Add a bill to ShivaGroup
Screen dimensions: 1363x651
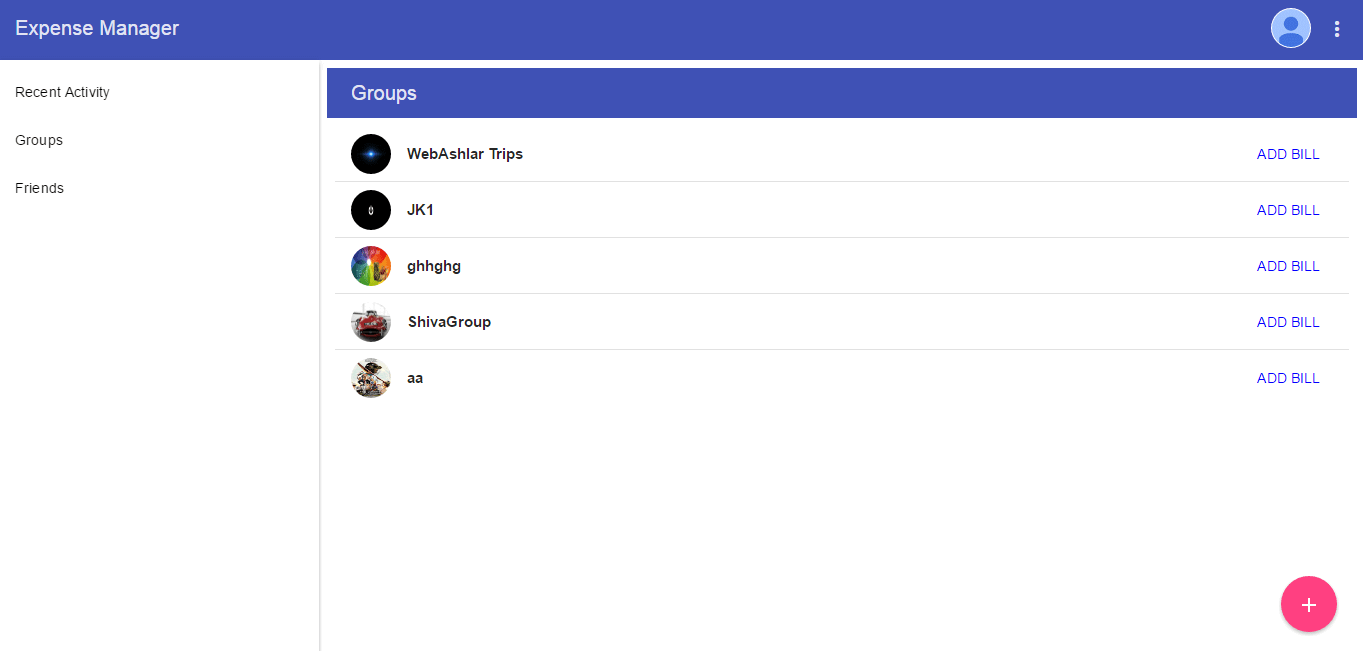[1288, 322]
